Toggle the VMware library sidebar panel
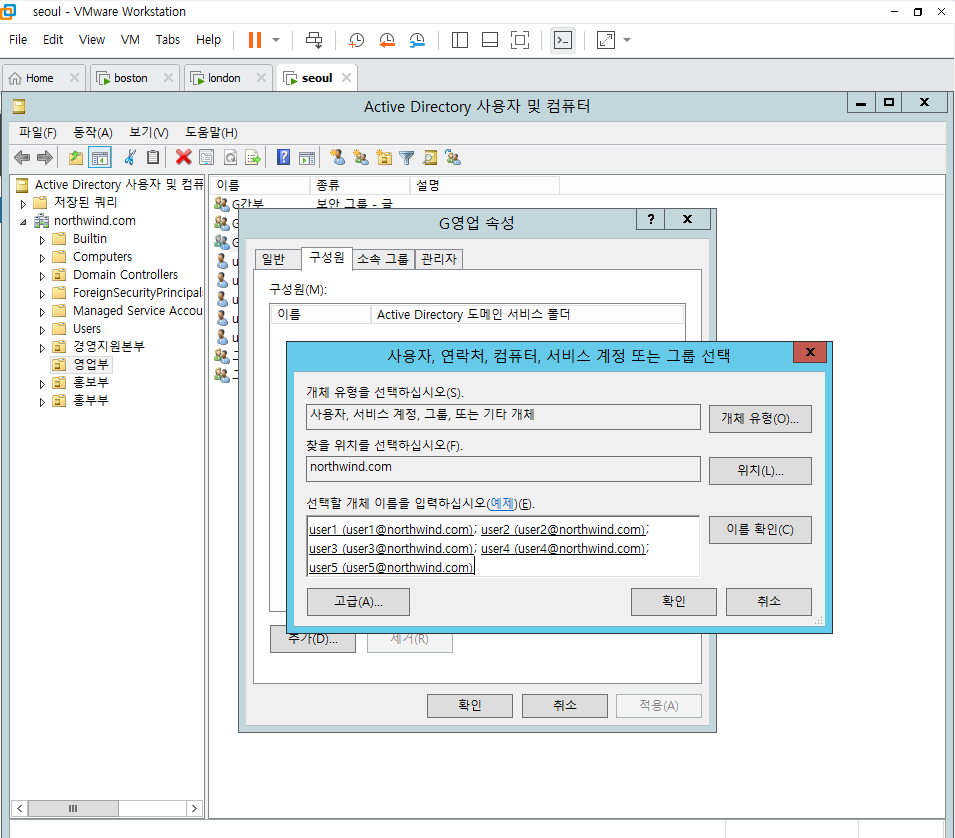955x838 pixels. [x=460, y=40]
